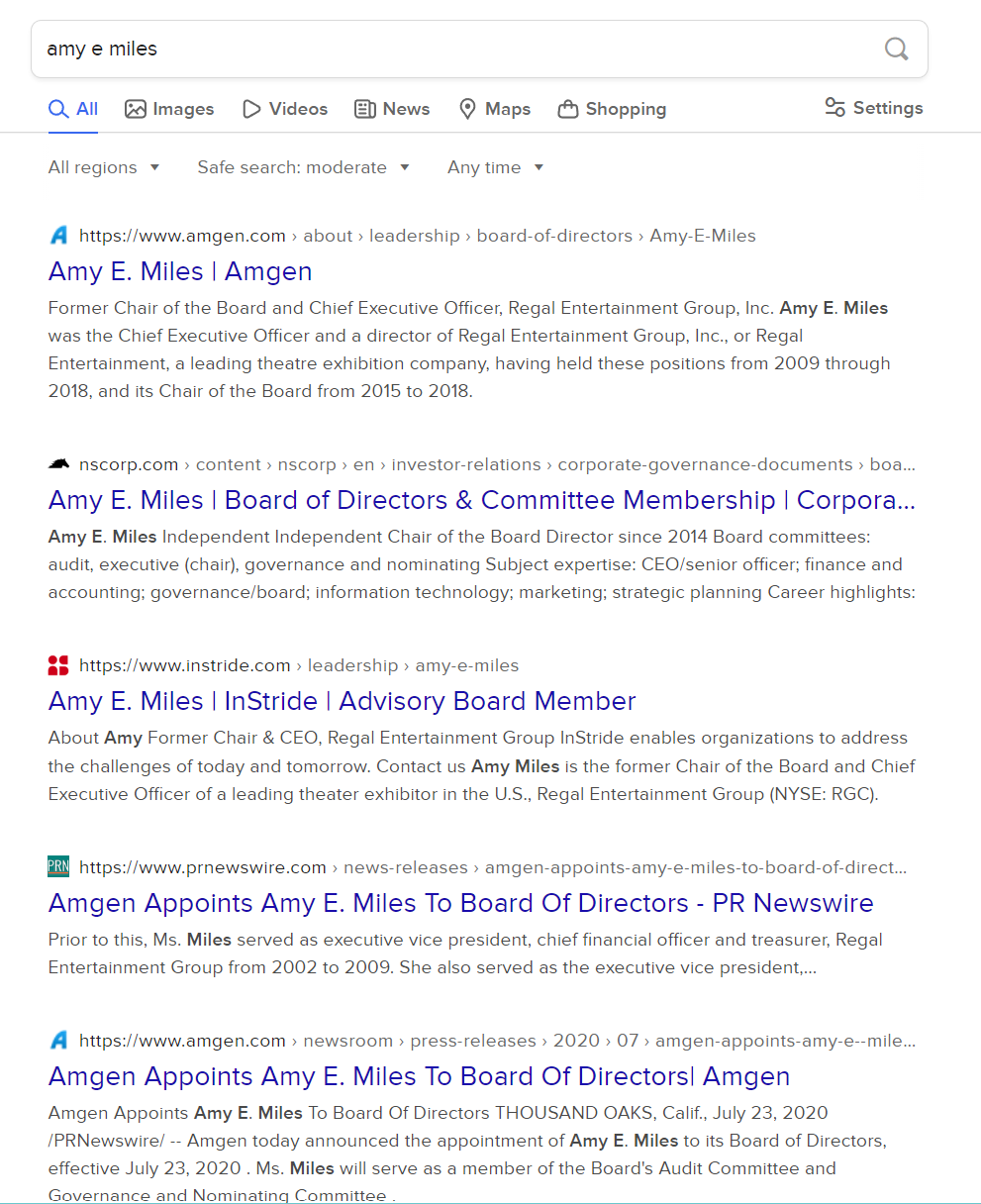
Task: Open the Amgen Appoints Amy E. Miles To Board Of Directors| Amgen result
Action: [x=420, y=1076]
